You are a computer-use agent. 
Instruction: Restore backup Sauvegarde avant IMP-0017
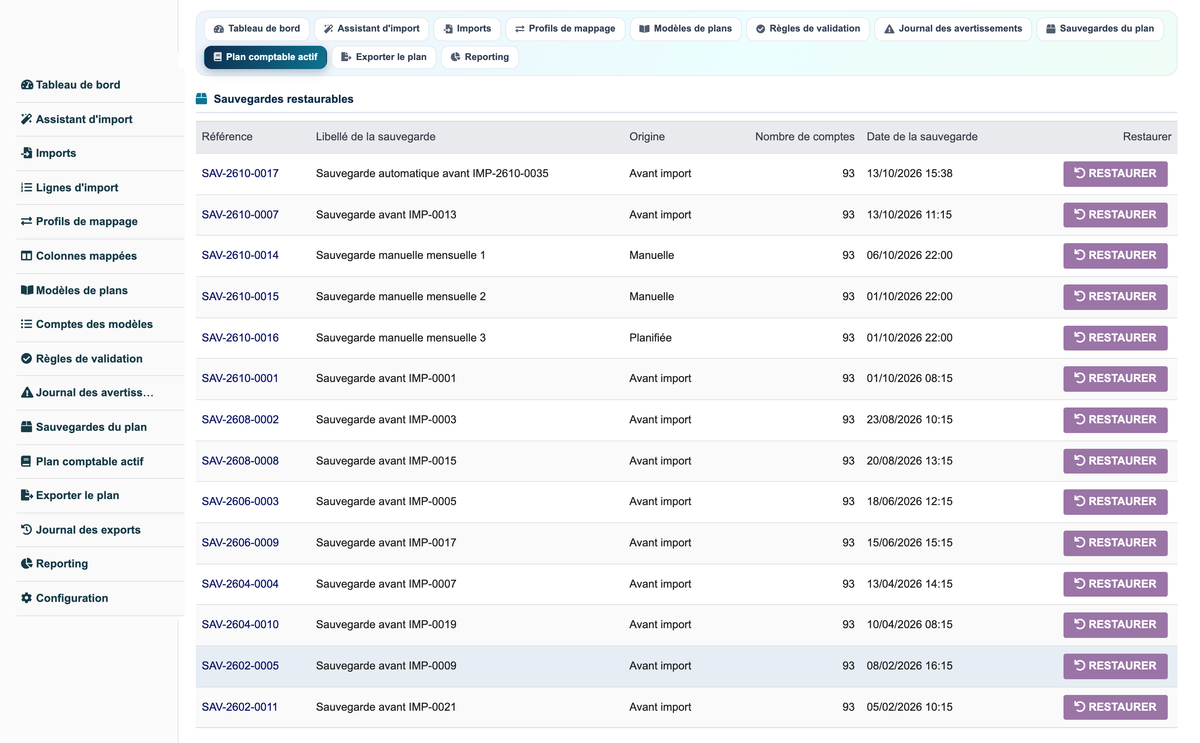[1115, 543]
